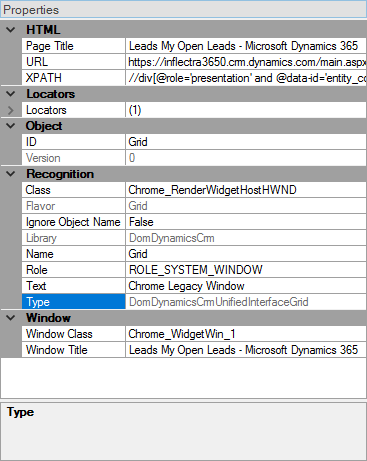Open the Ignore Object Name False value
Screen dimensions: 367x461
pos(246,222)
